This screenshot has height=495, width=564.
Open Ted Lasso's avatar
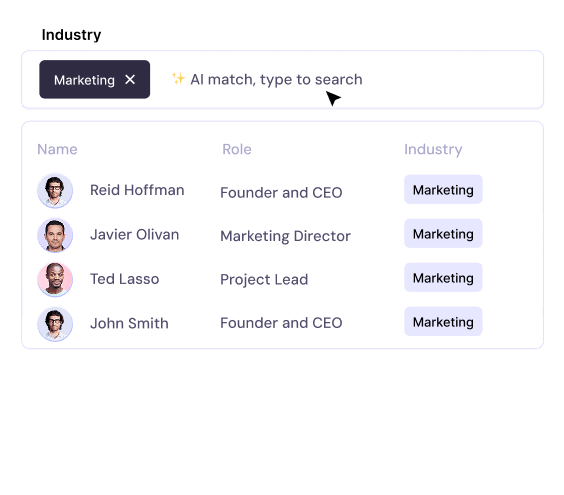(x=55, y=280)
